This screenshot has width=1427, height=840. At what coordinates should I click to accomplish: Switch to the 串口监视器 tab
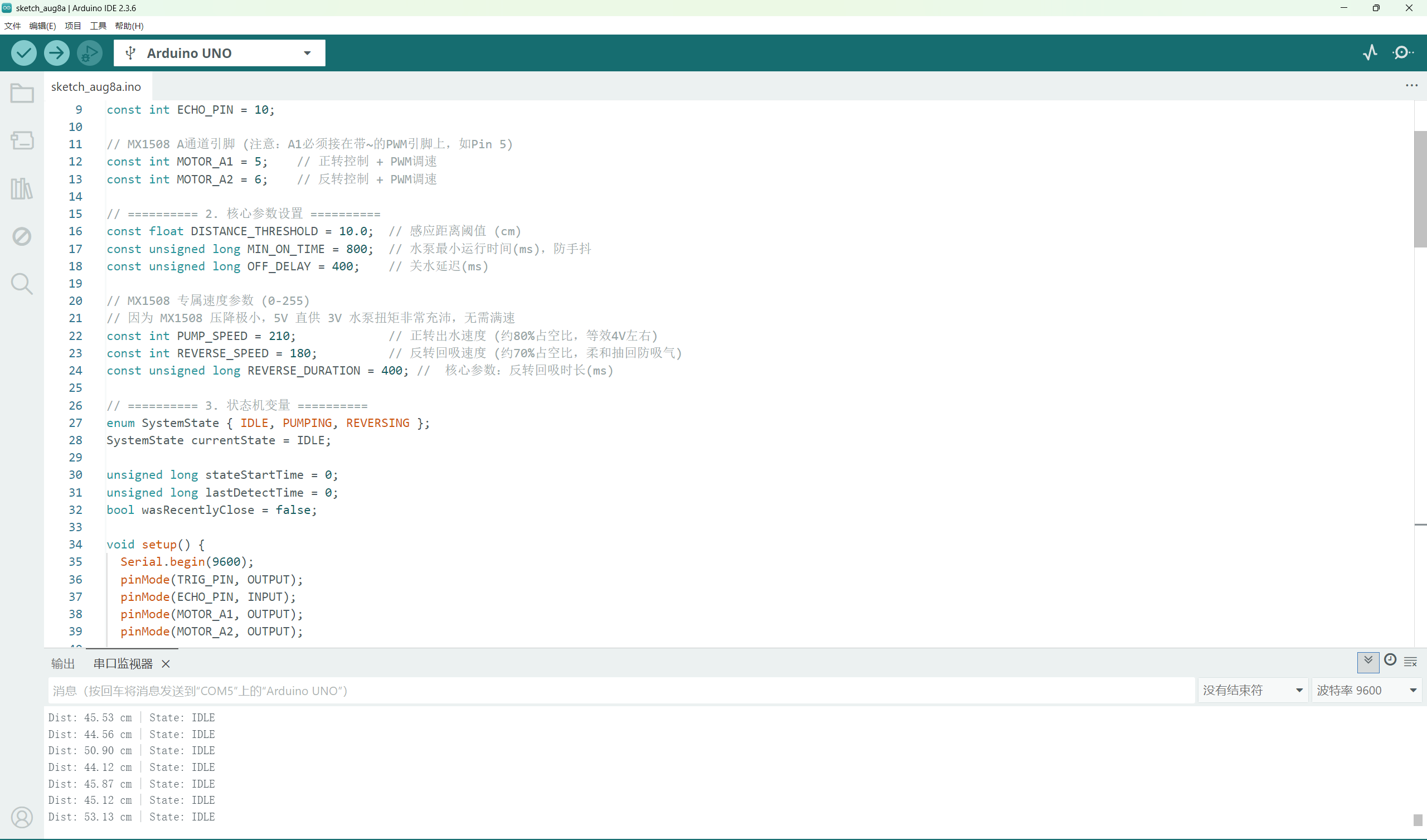pyautogui.click(x=123, y=664)
